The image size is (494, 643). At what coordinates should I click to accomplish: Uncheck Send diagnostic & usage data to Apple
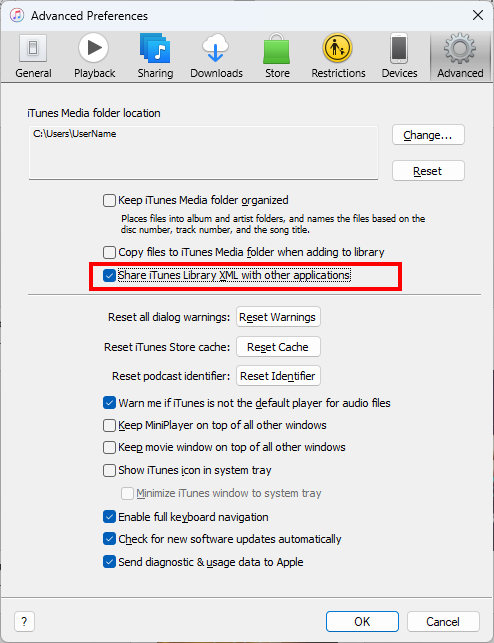coord(109,562)
